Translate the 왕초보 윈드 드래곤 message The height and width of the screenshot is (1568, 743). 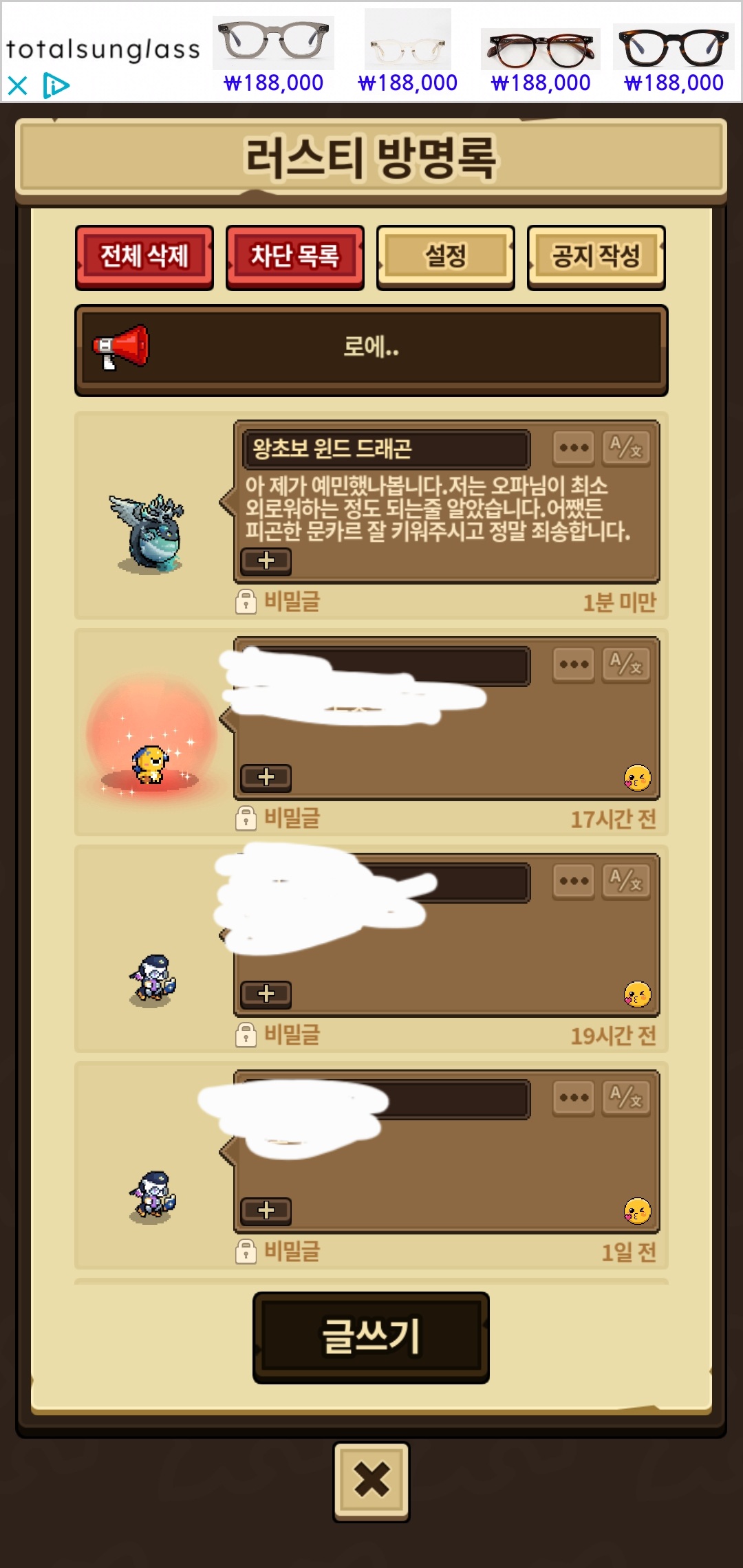[626, 448]
